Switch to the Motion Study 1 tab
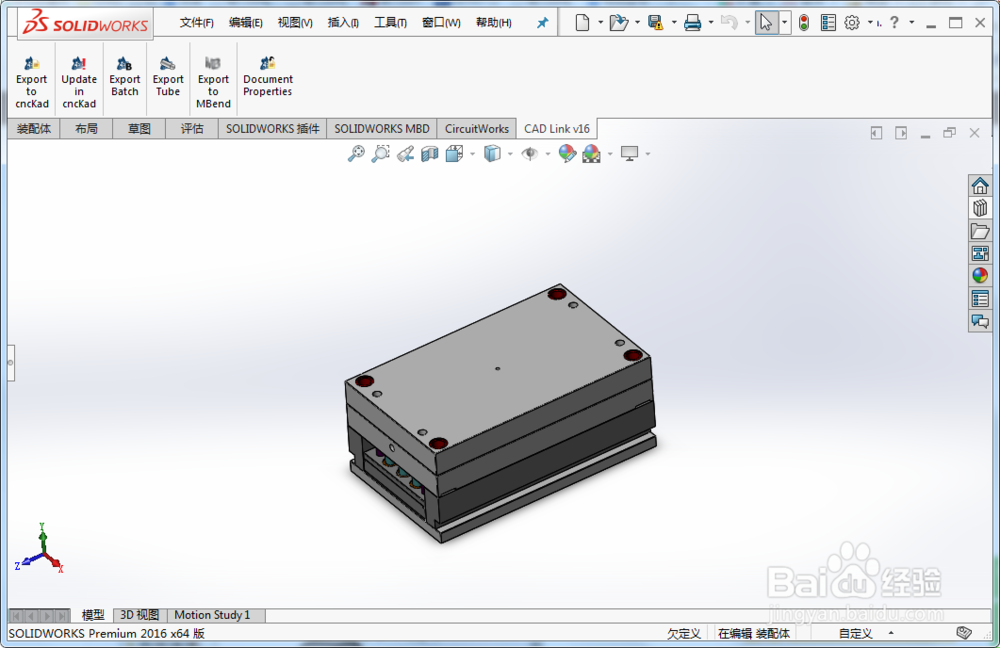This screenshot has width=1000, height=648. [212, 615]
